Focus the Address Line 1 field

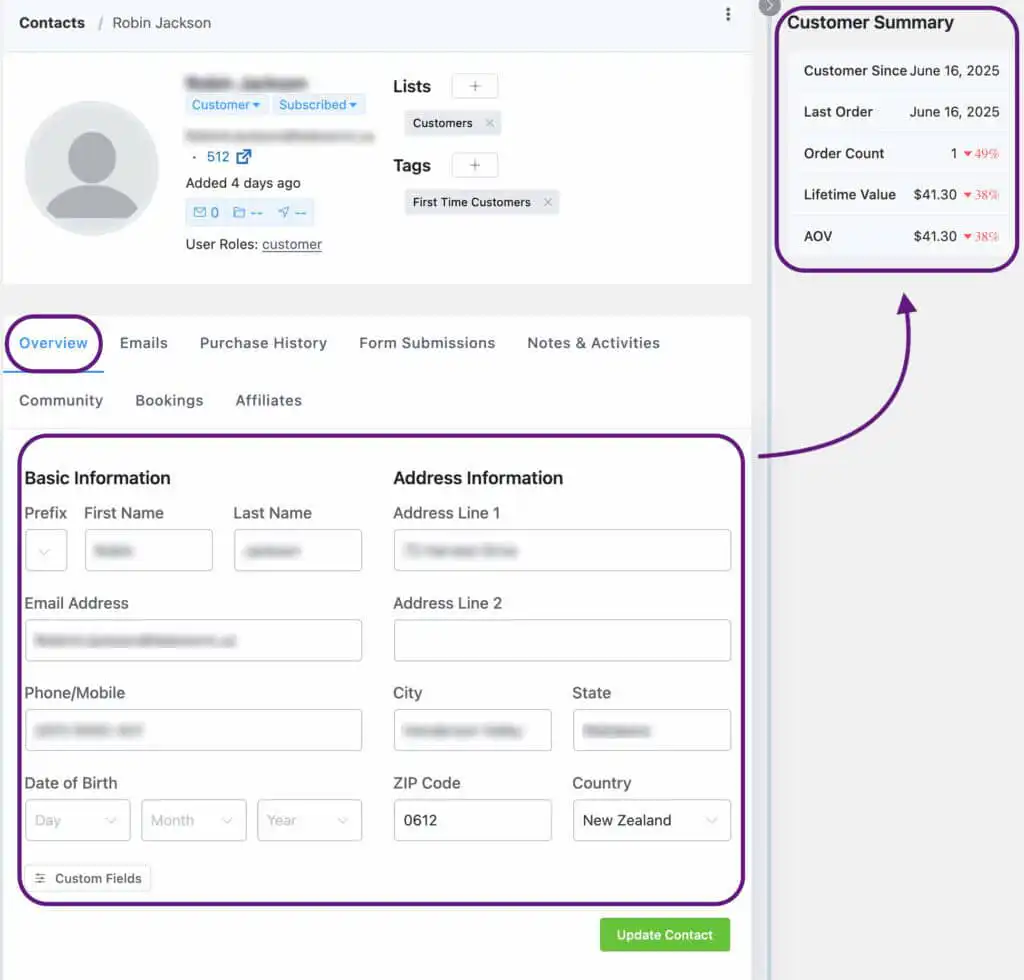click(562, 550)
